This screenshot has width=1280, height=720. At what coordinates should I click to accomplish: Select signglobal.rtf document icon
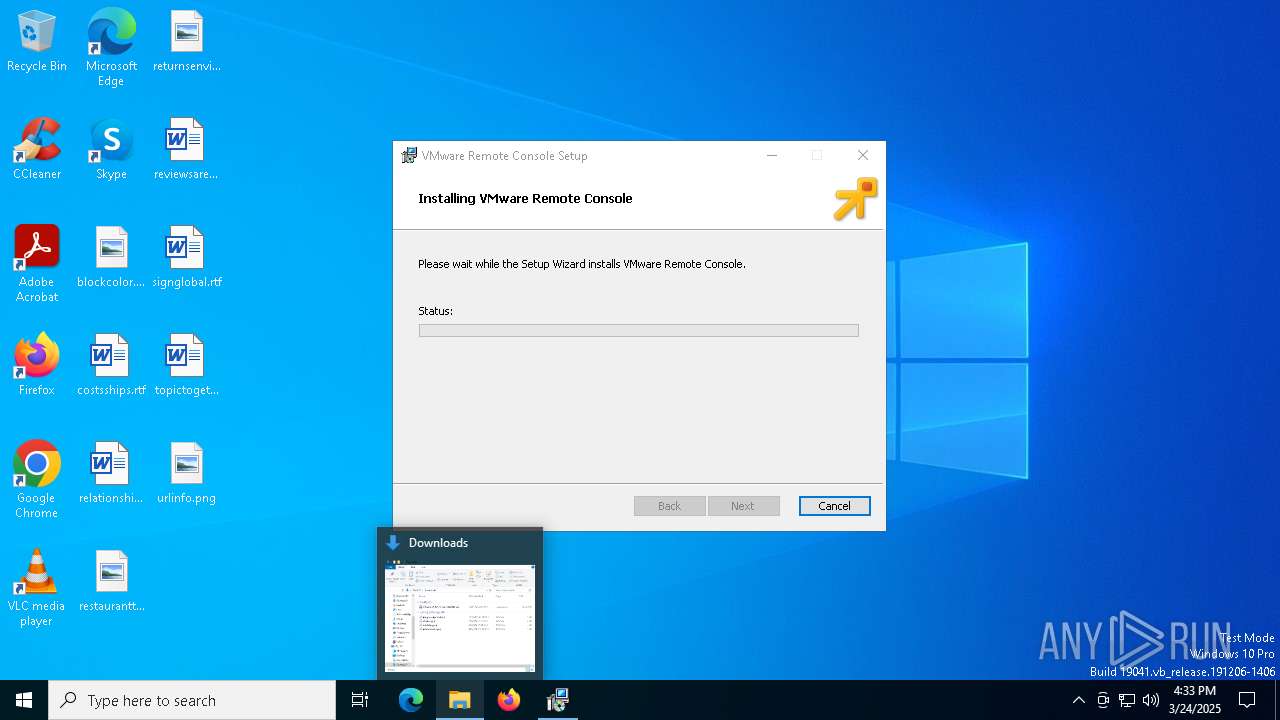coord(186,258)
